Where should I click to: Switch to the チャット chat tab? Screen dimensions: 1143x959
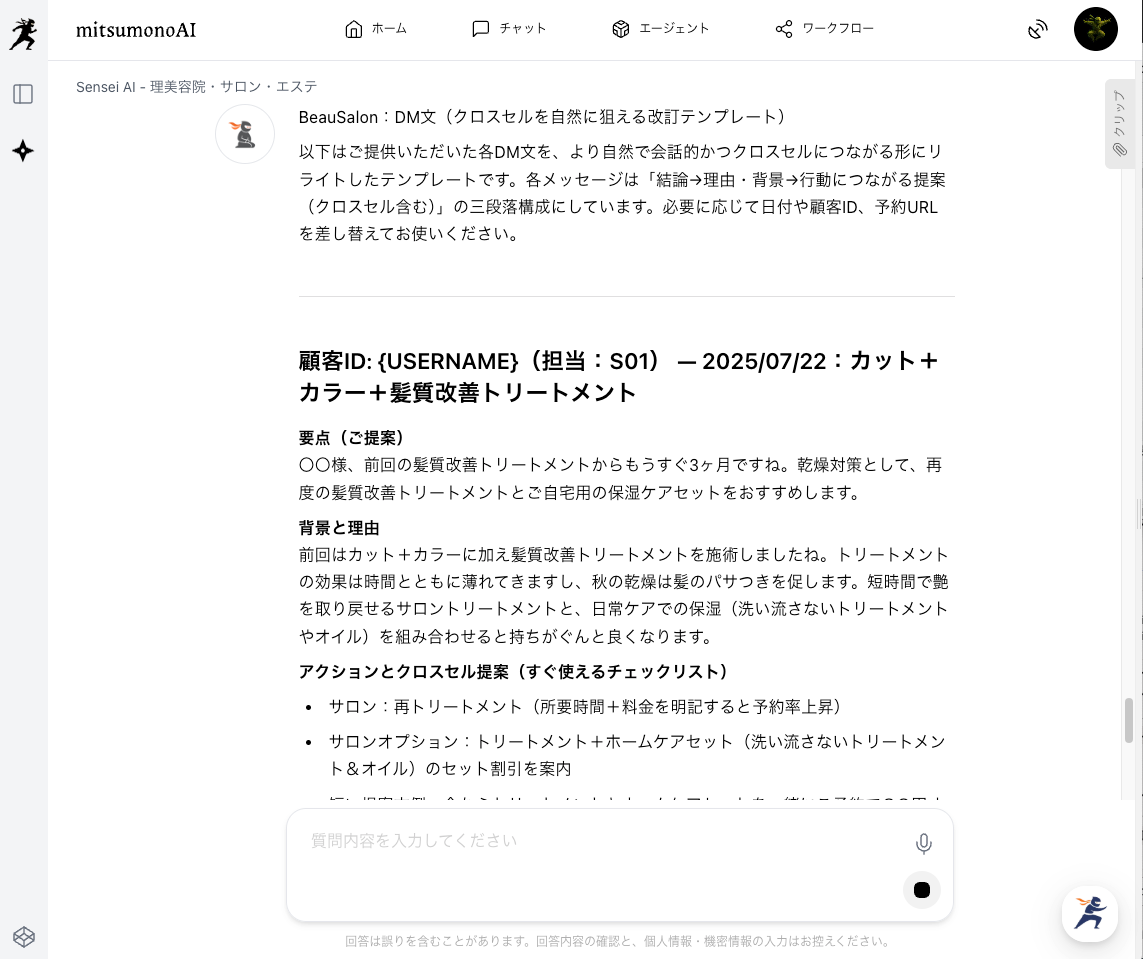click(x=509, y=29)
